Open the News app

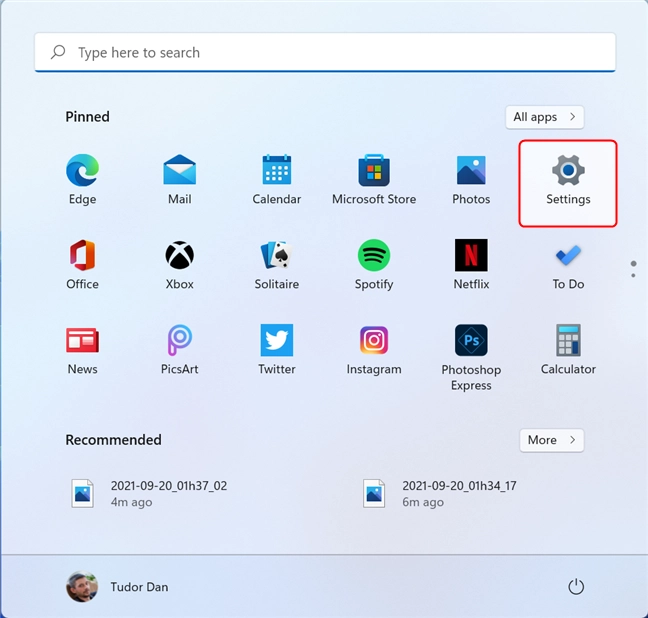tap(82, 350)
